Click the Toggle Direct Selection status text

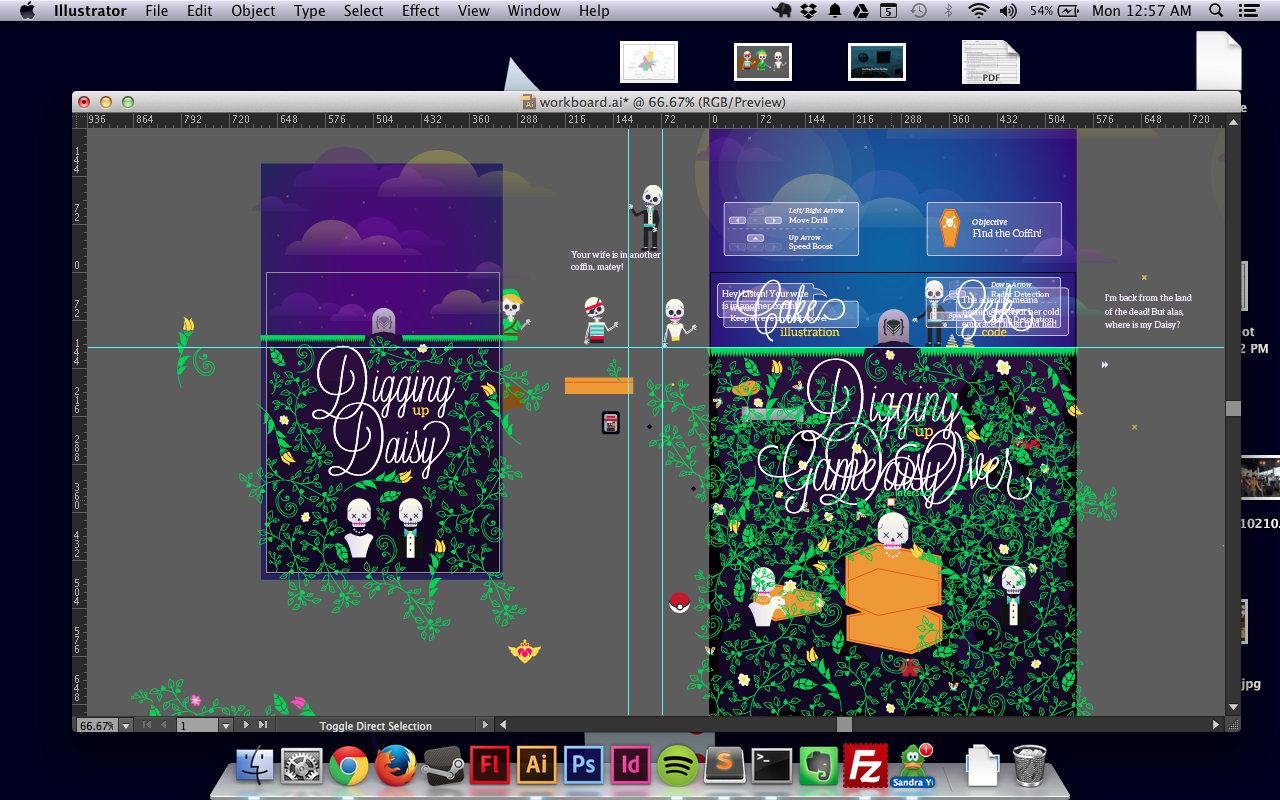point(376,726)
